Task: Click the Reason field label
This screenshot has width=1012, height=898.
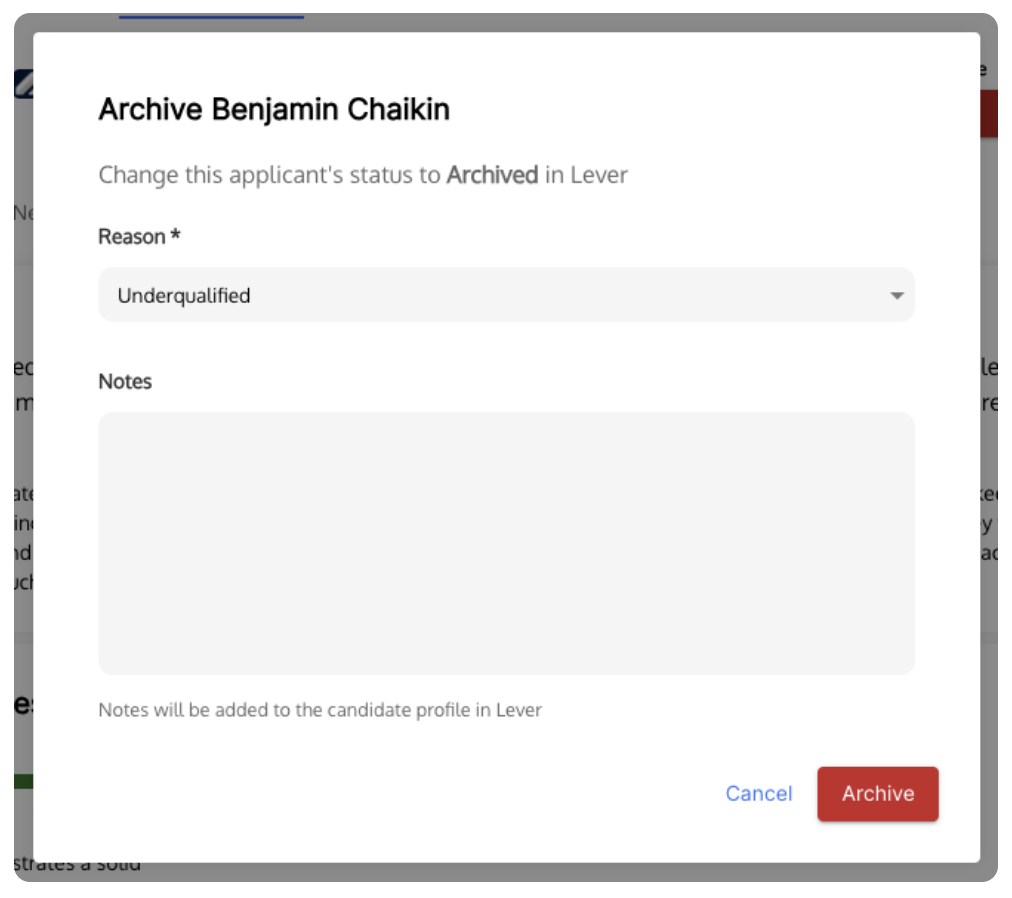Action: pos(132,236)
